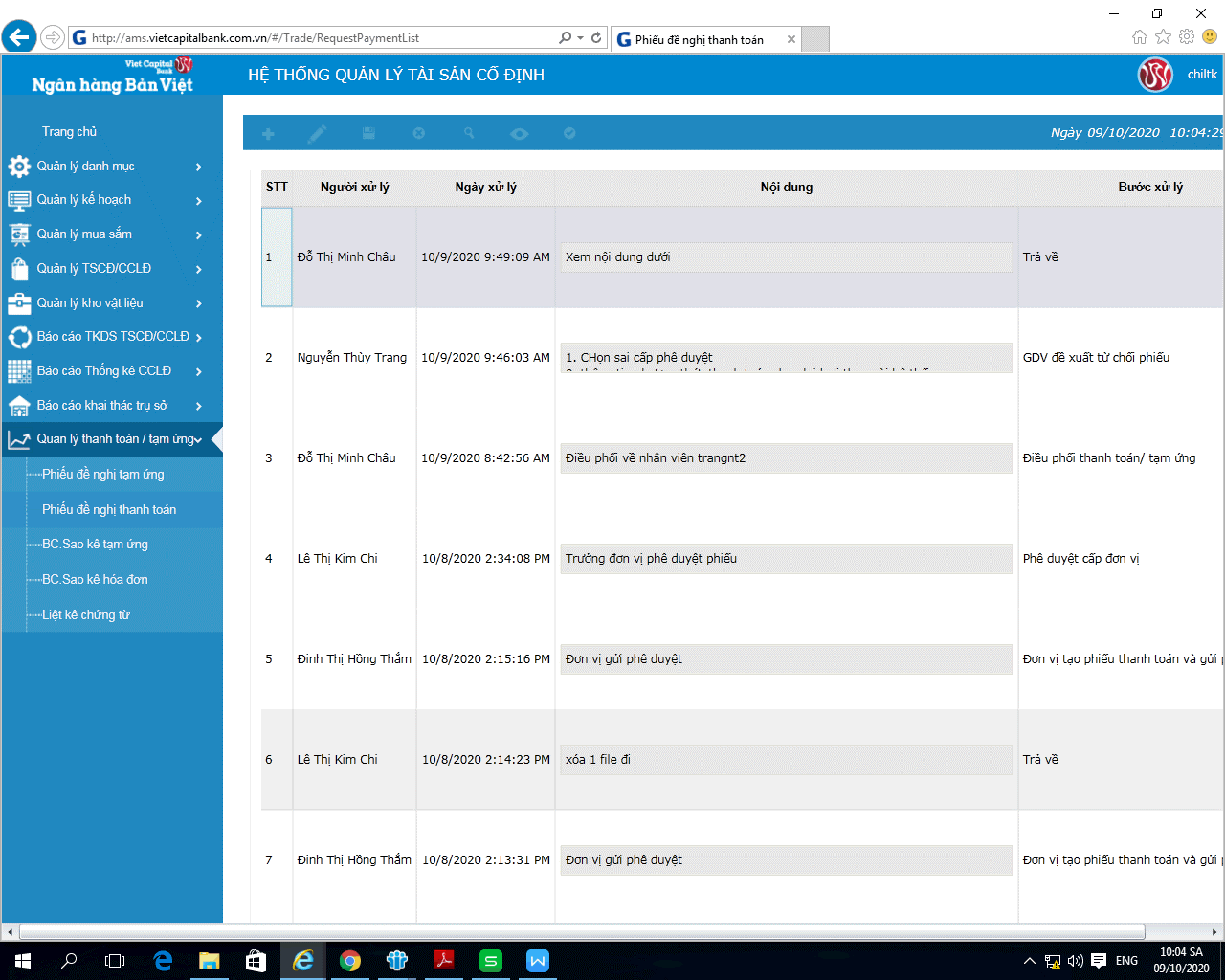Click the Ngày xử lý column header

click(486, 188)
